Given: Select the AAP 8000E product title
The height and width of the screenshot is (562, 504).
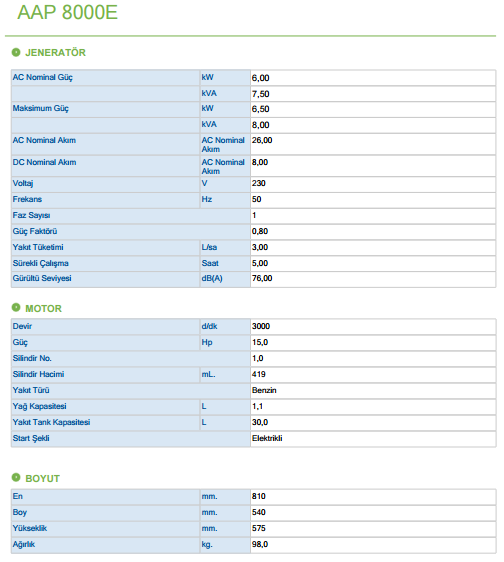Looking at the screenshot, I should 67,13.
